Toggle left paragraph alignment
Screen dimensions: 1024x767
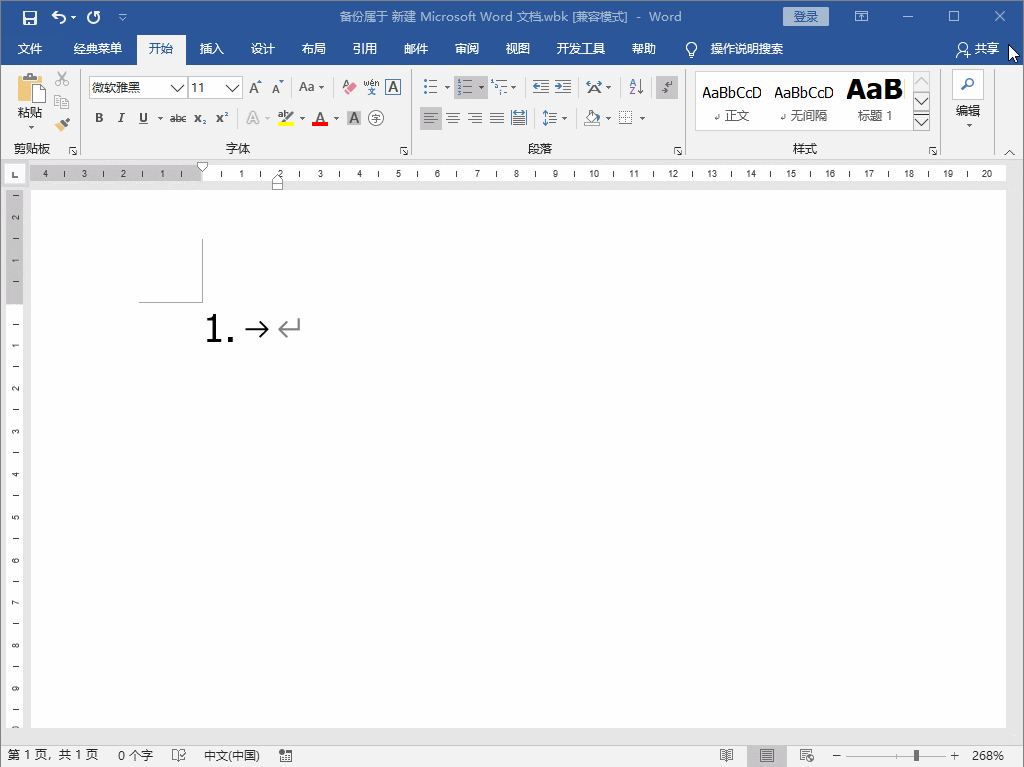[431, 118]
